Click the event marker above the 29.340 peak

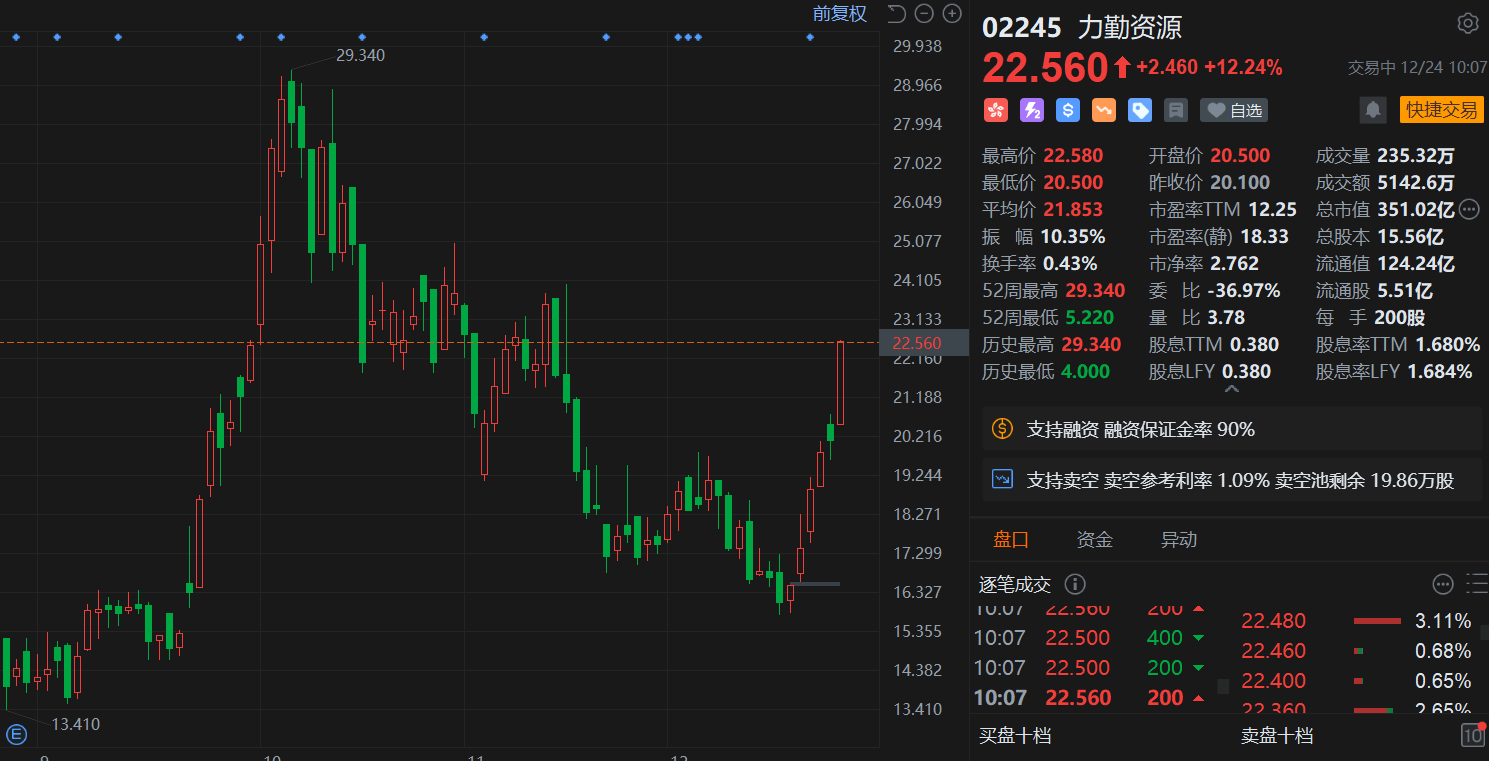click(282, 37)
